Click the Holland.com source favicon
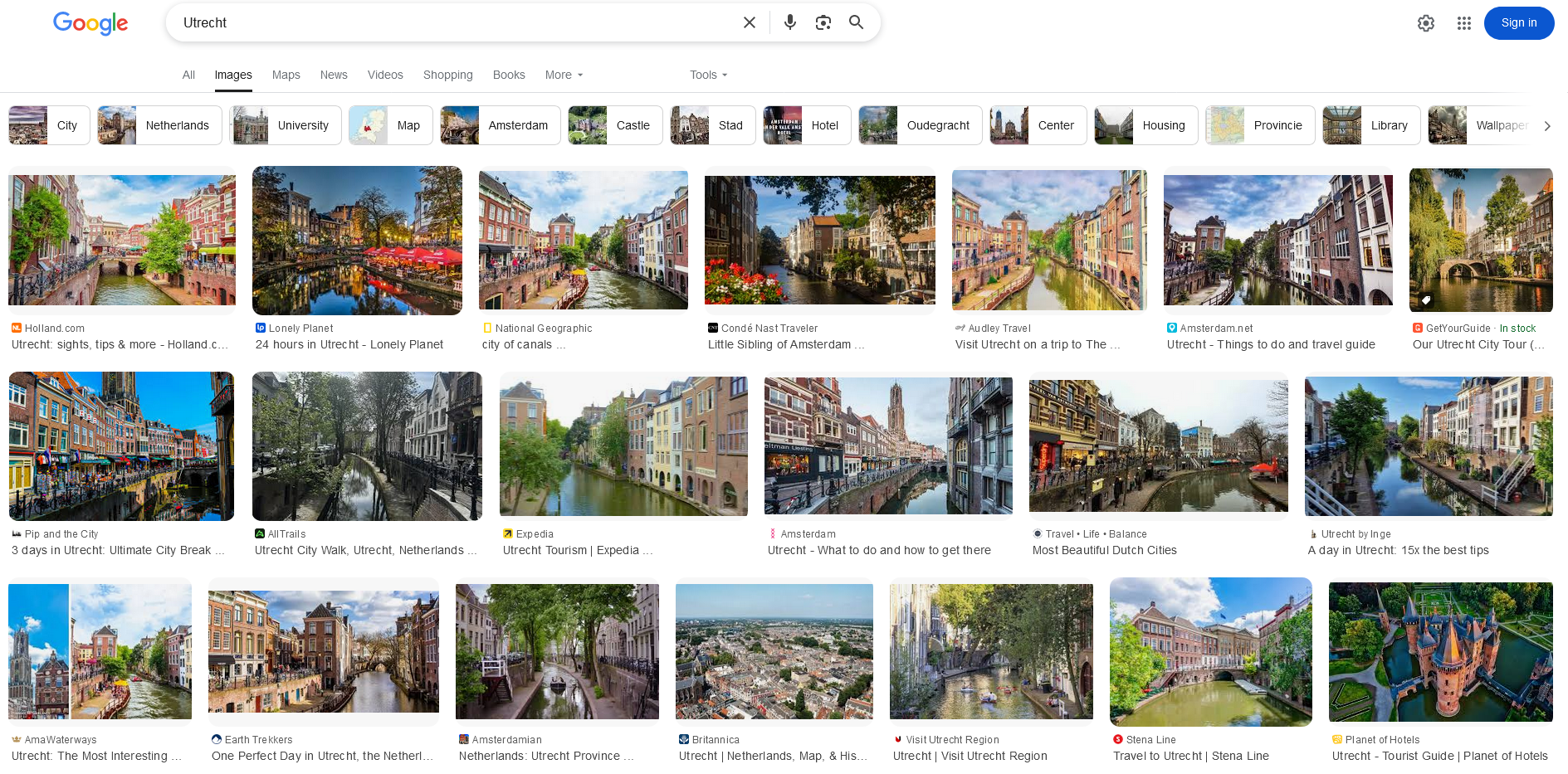Screen dimensions: 1568x774 pyautogui.click(x=16, y=329)
